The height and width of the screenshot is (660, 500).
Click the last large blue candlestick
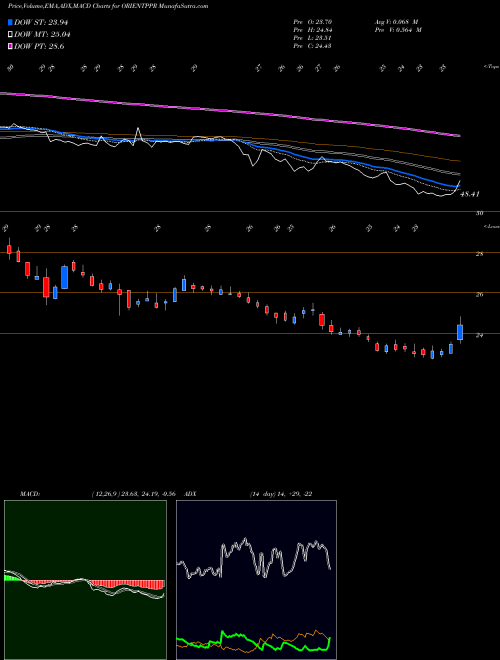click(x=460, y=332)
